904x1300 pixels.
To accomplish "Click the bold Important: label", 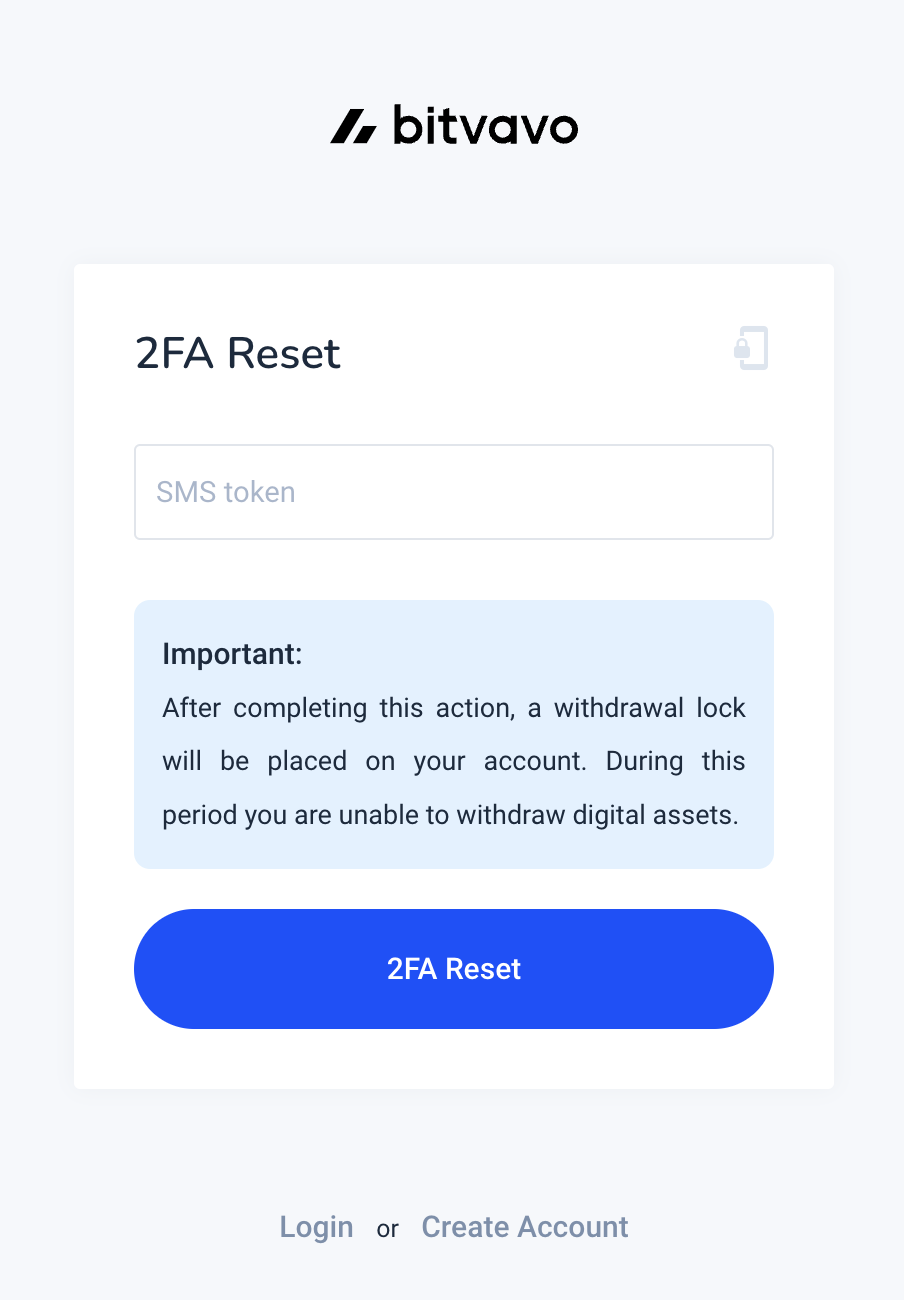I will pos(232,655).
